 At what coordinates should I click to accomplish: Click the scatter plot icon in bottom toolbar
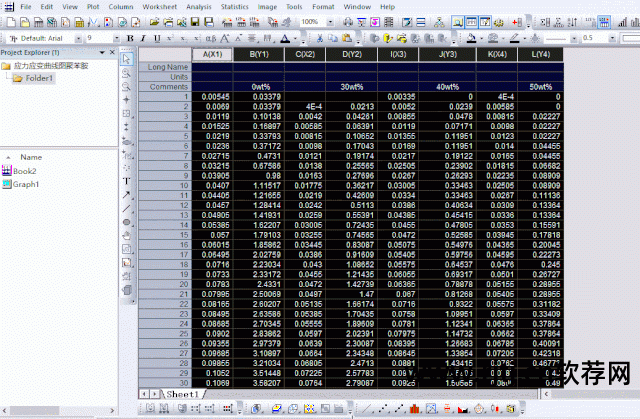coord(383,408)
